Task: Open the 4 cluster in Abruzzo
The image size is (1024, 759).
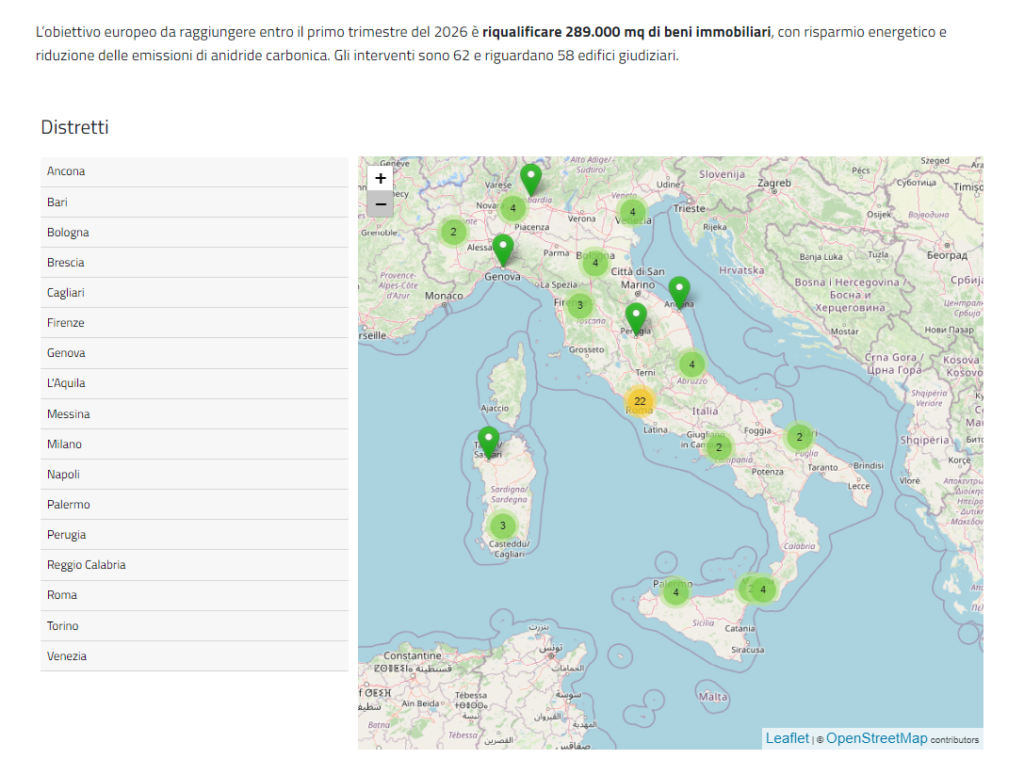Action: (691, 364)
